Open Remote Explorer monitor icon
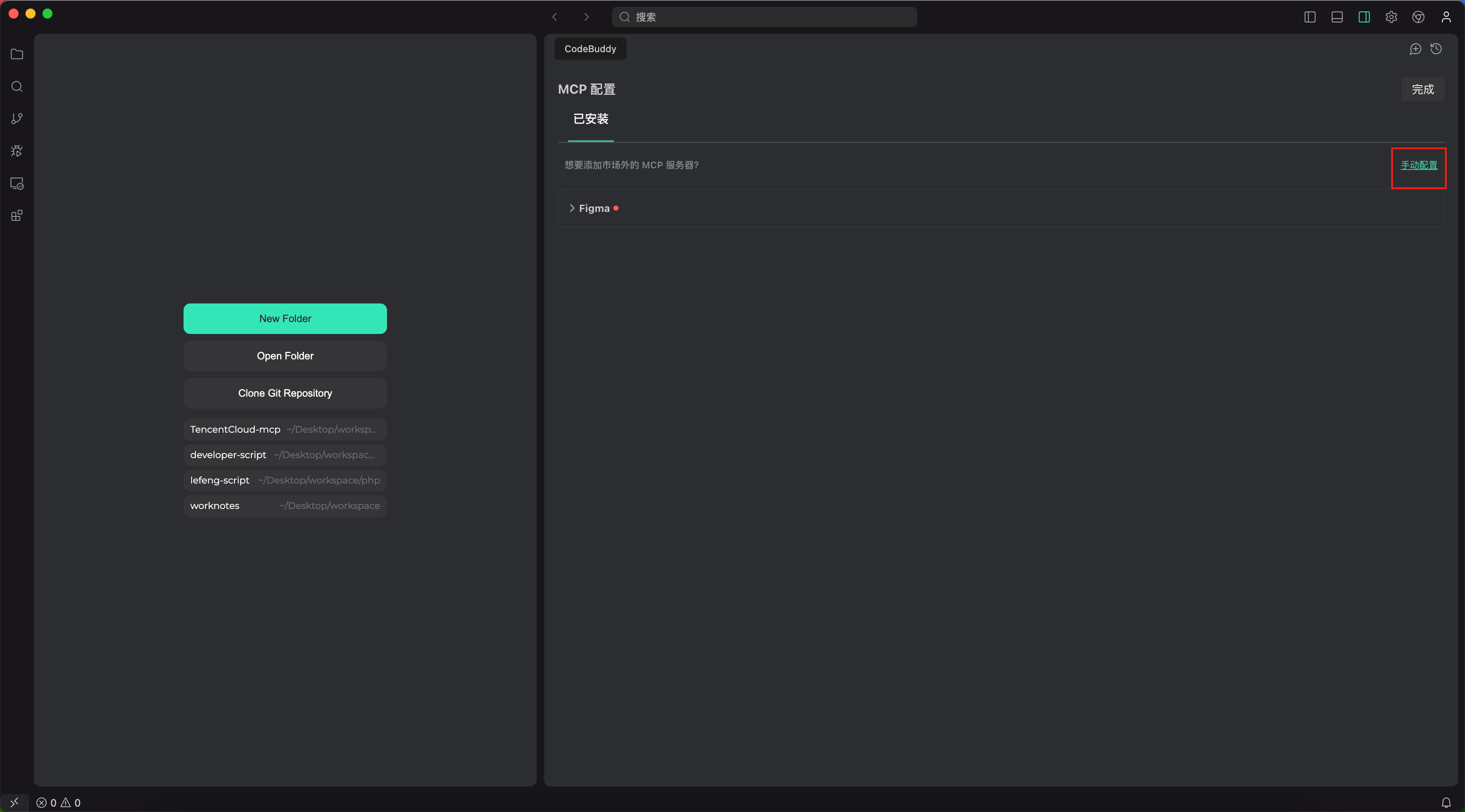Viewport: 1465px width, 812px height. click(17, 184)
